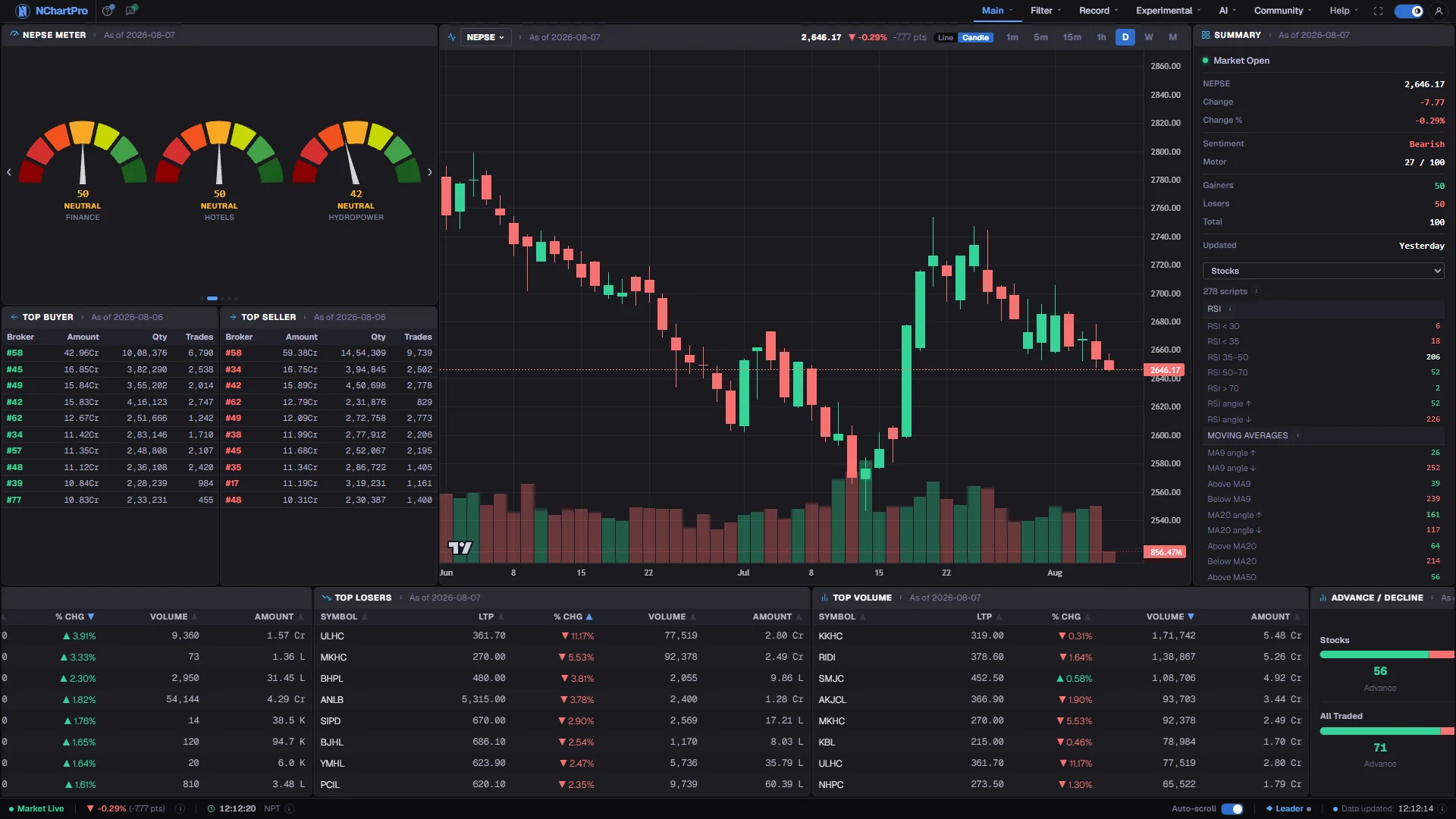The image size is (1456, 819).
Task: Go to next gauge with right arrow
Action: tap(430, 172)
